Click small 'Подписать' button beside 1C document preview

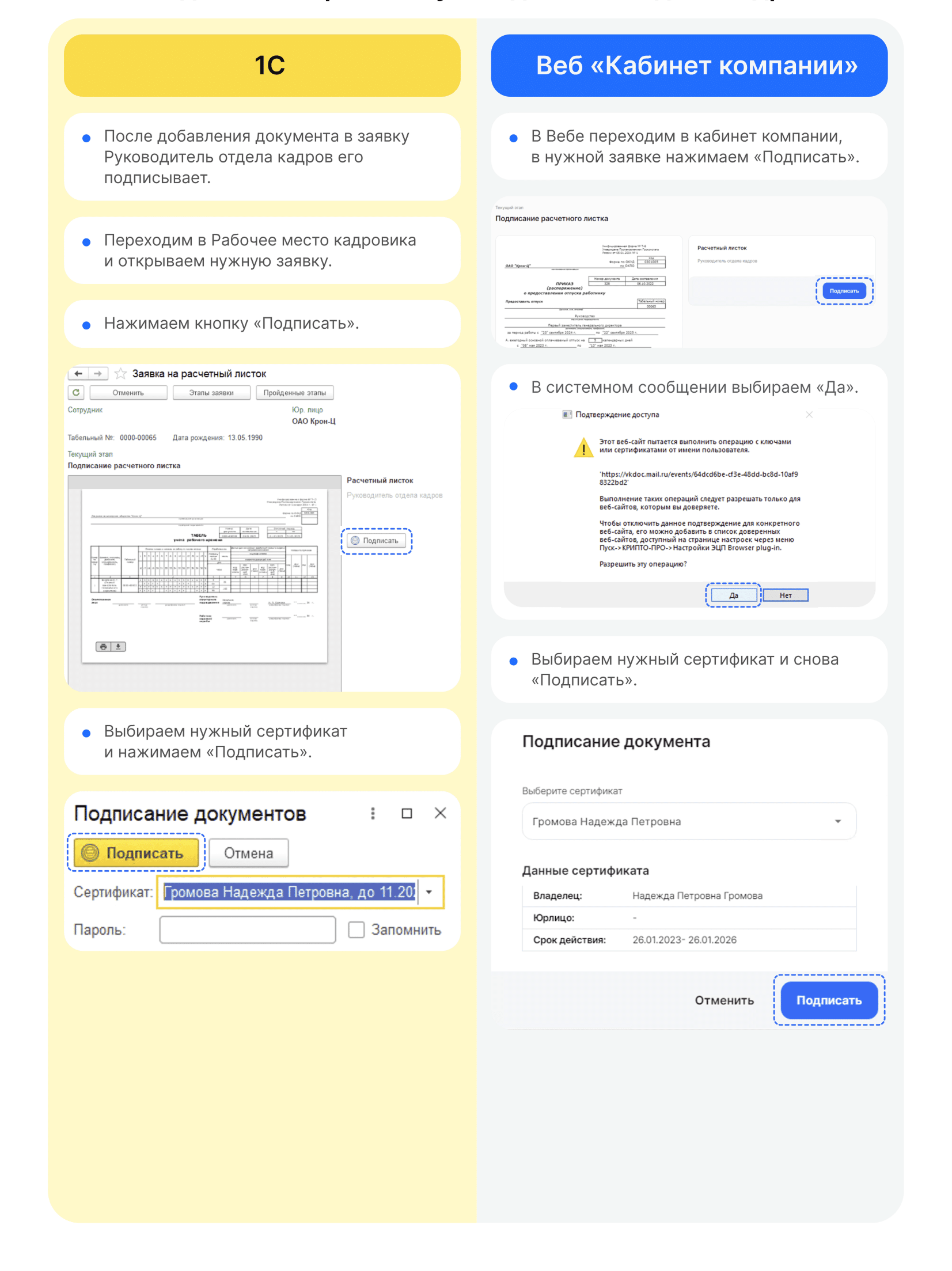coord(377,541)
